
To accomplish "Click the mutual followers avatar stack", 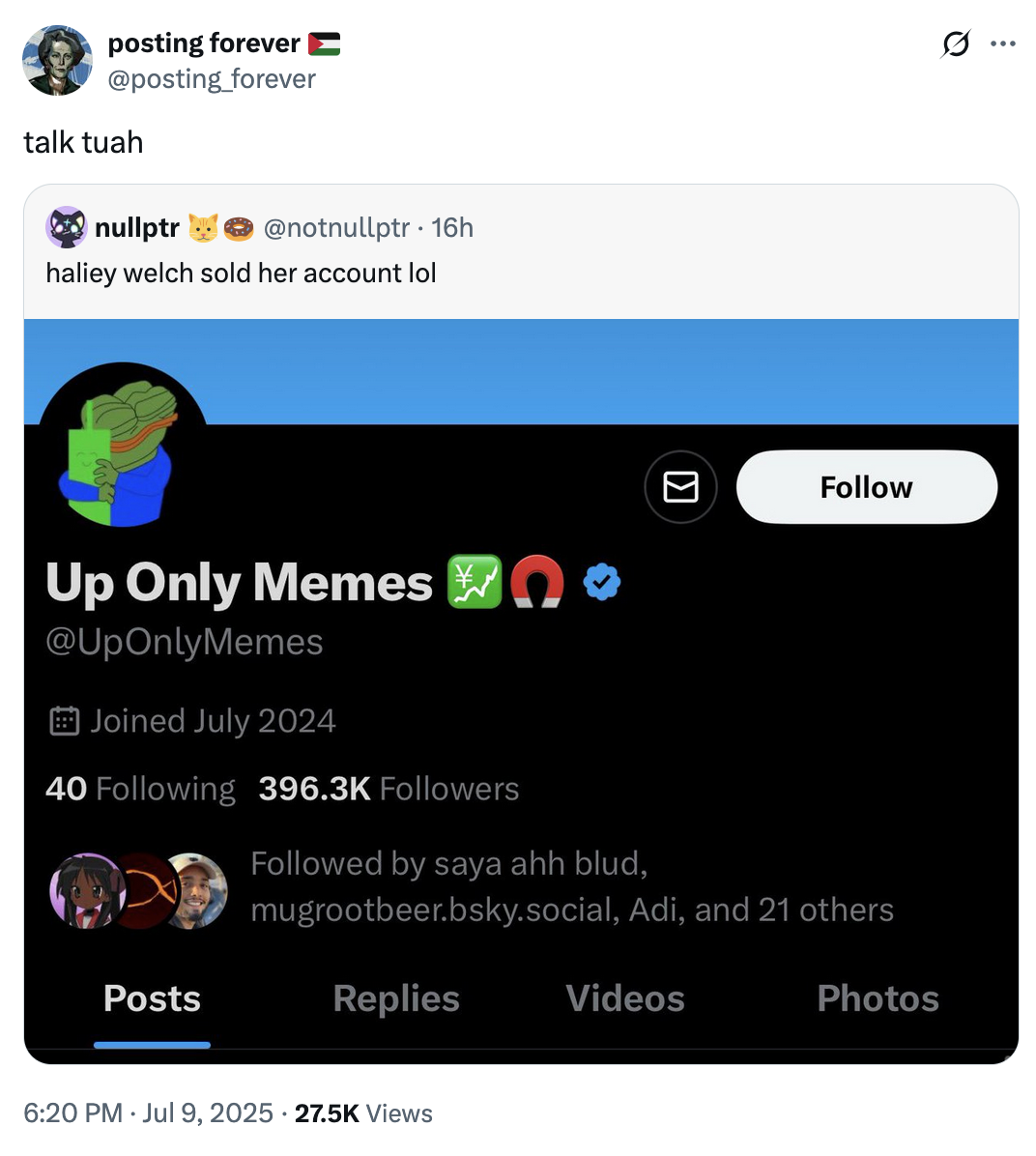I will (138, 890).
